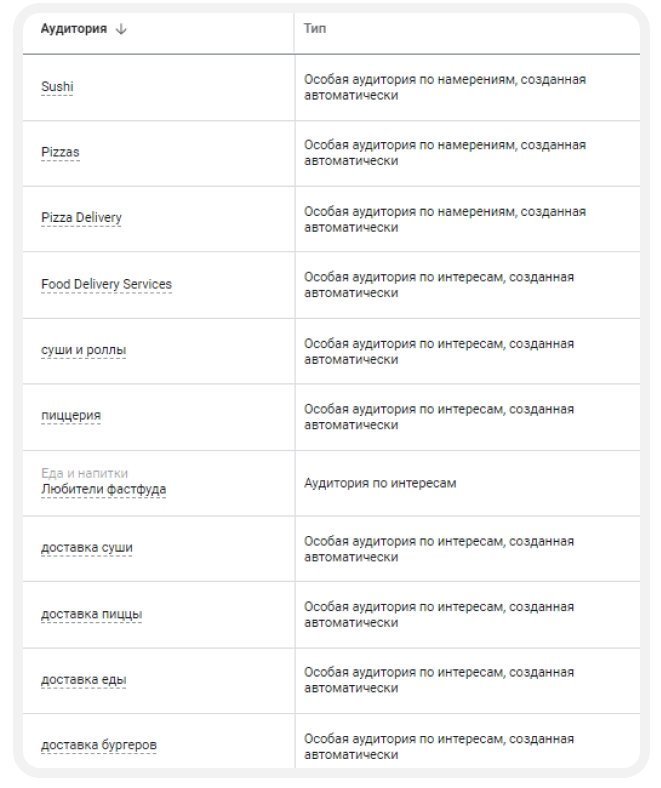This screenshot has width=661, height=788.
Task: Click the суши и роллы audience
Action: [x=83, y=350]
